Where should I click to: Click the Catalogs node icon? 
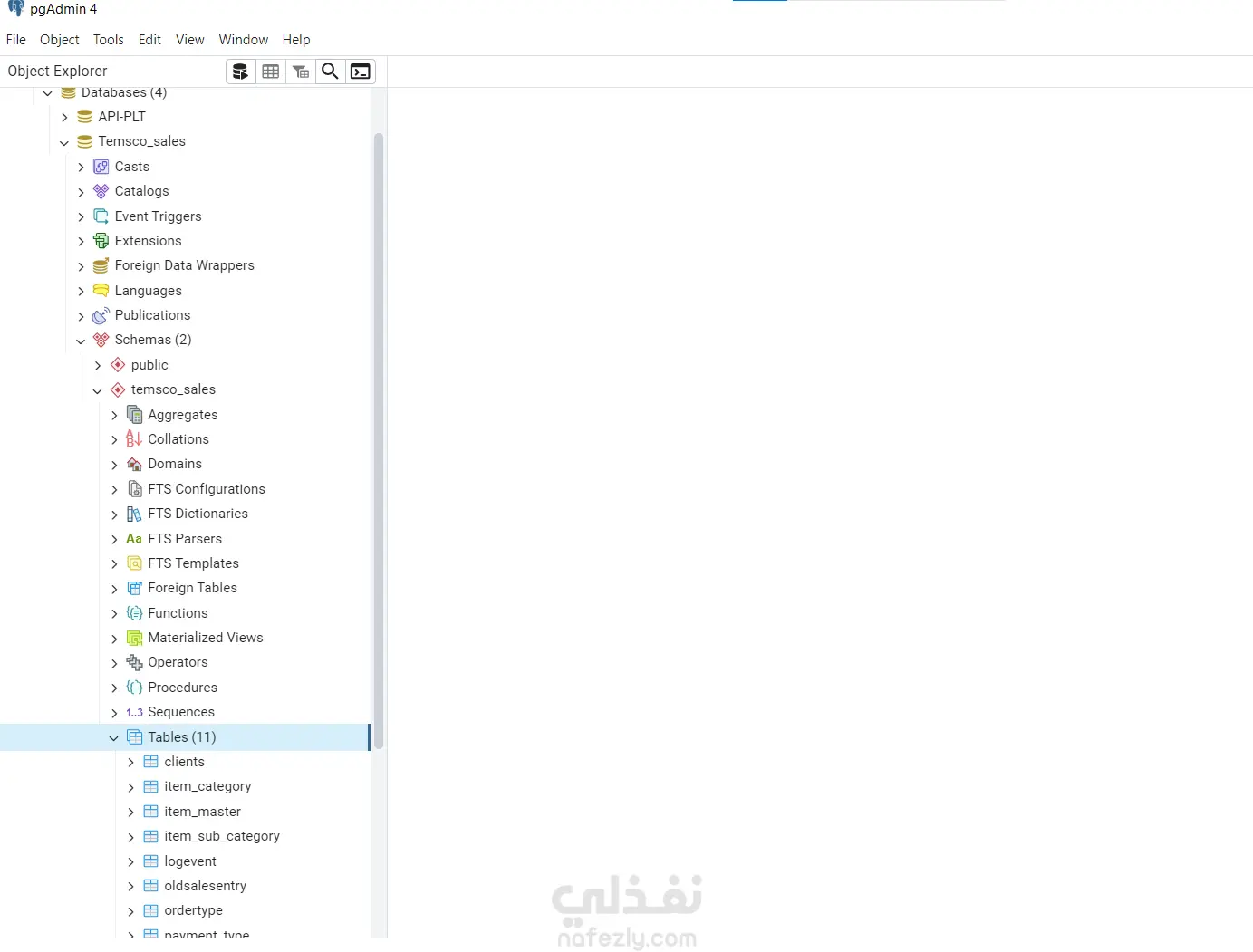pos(101,191)
